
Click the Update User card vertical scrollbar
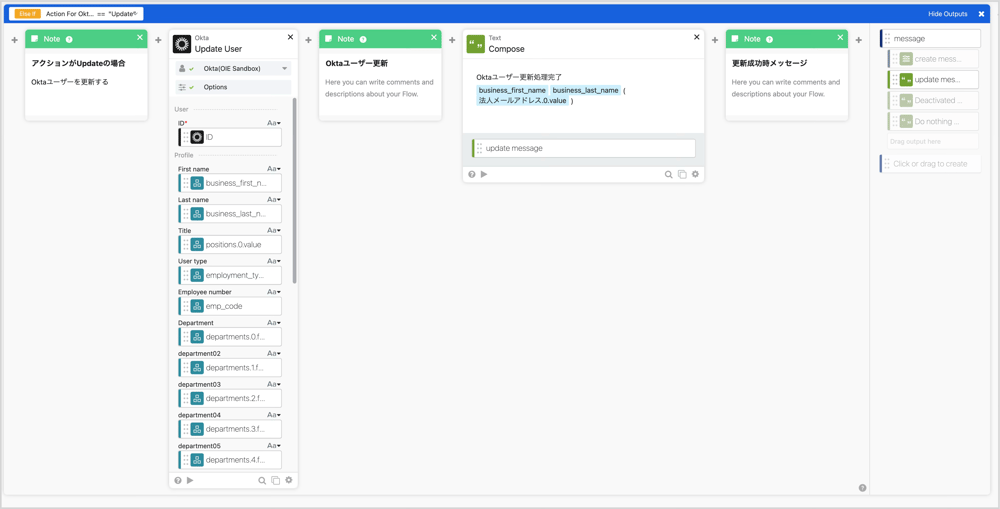point(294,190)
